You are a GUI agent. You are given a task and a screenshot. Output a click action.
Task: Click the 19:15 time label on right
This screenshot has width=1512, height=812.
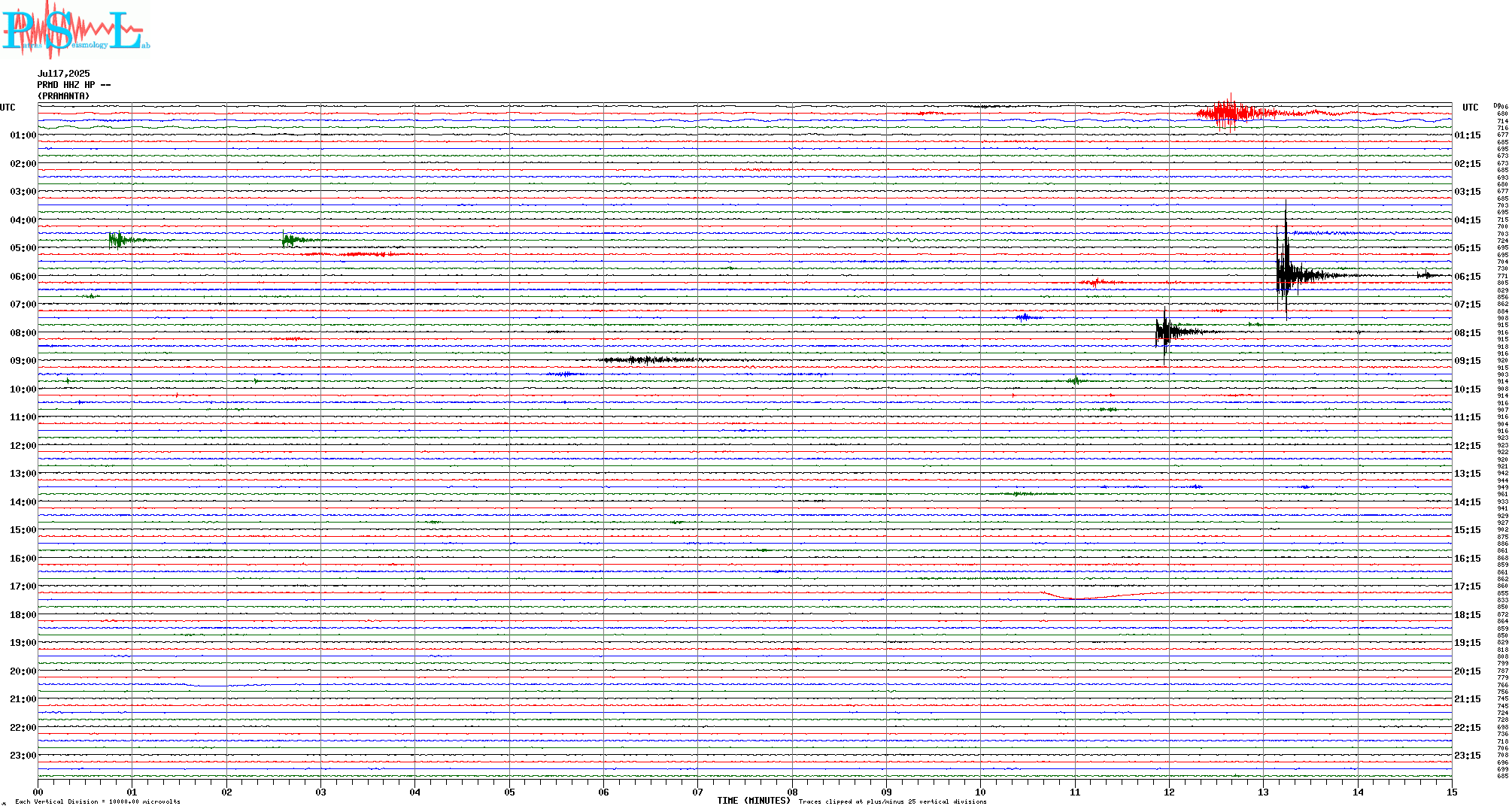click(x=1468, y=643)
